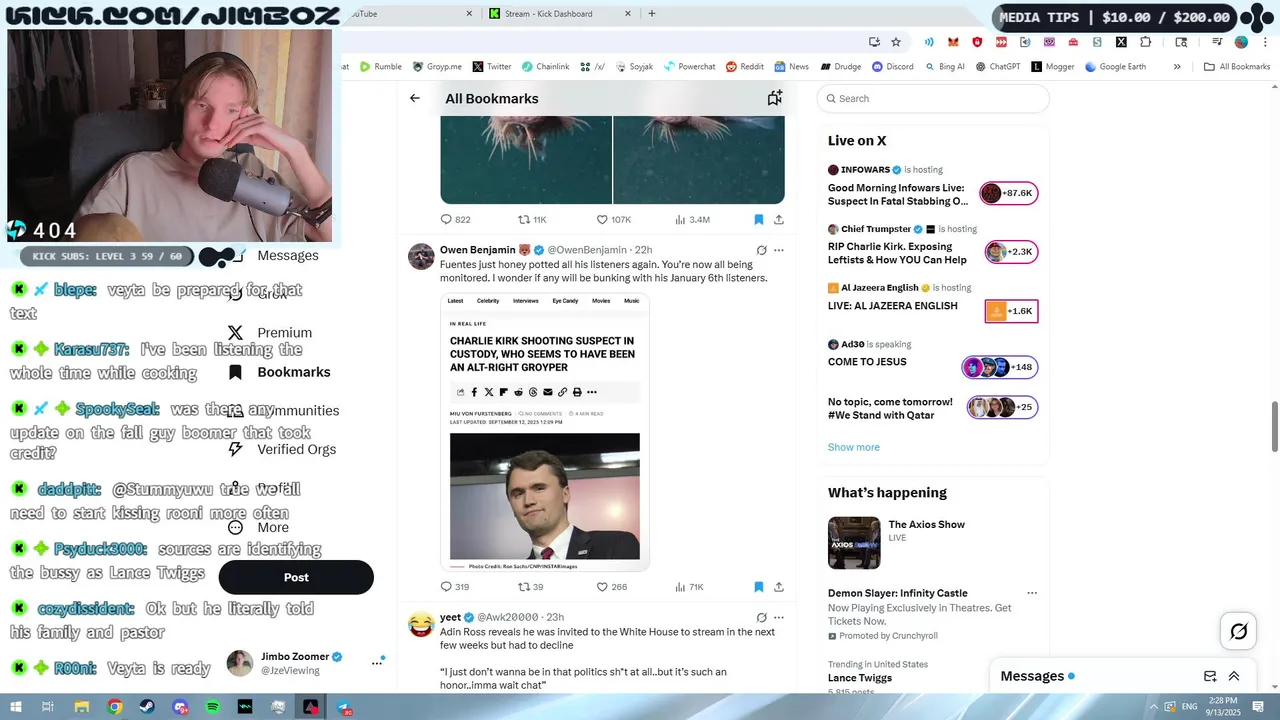This screenshot has width=1280, height=720.
Task: Open more options on Owen Benjamin's post
Action: point(779,250)
